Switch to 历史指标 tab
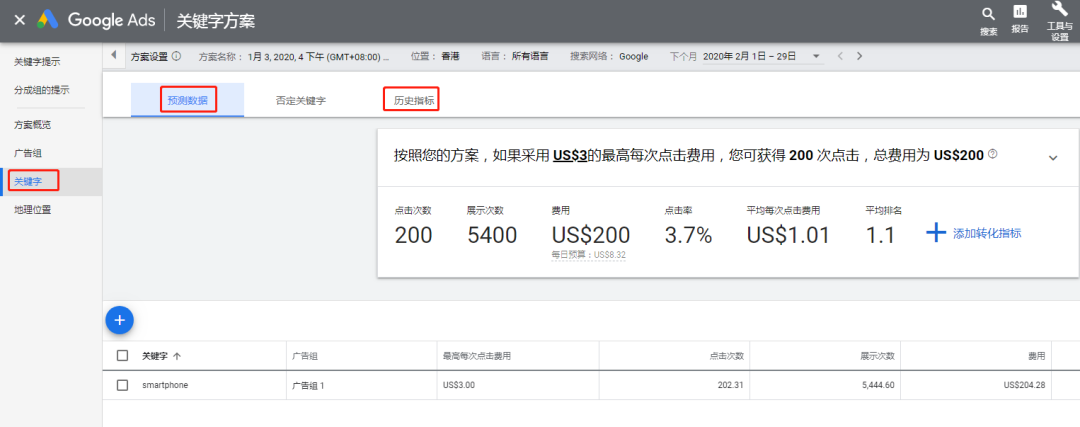The image size is (1080, 427). [x=414, y=101]
